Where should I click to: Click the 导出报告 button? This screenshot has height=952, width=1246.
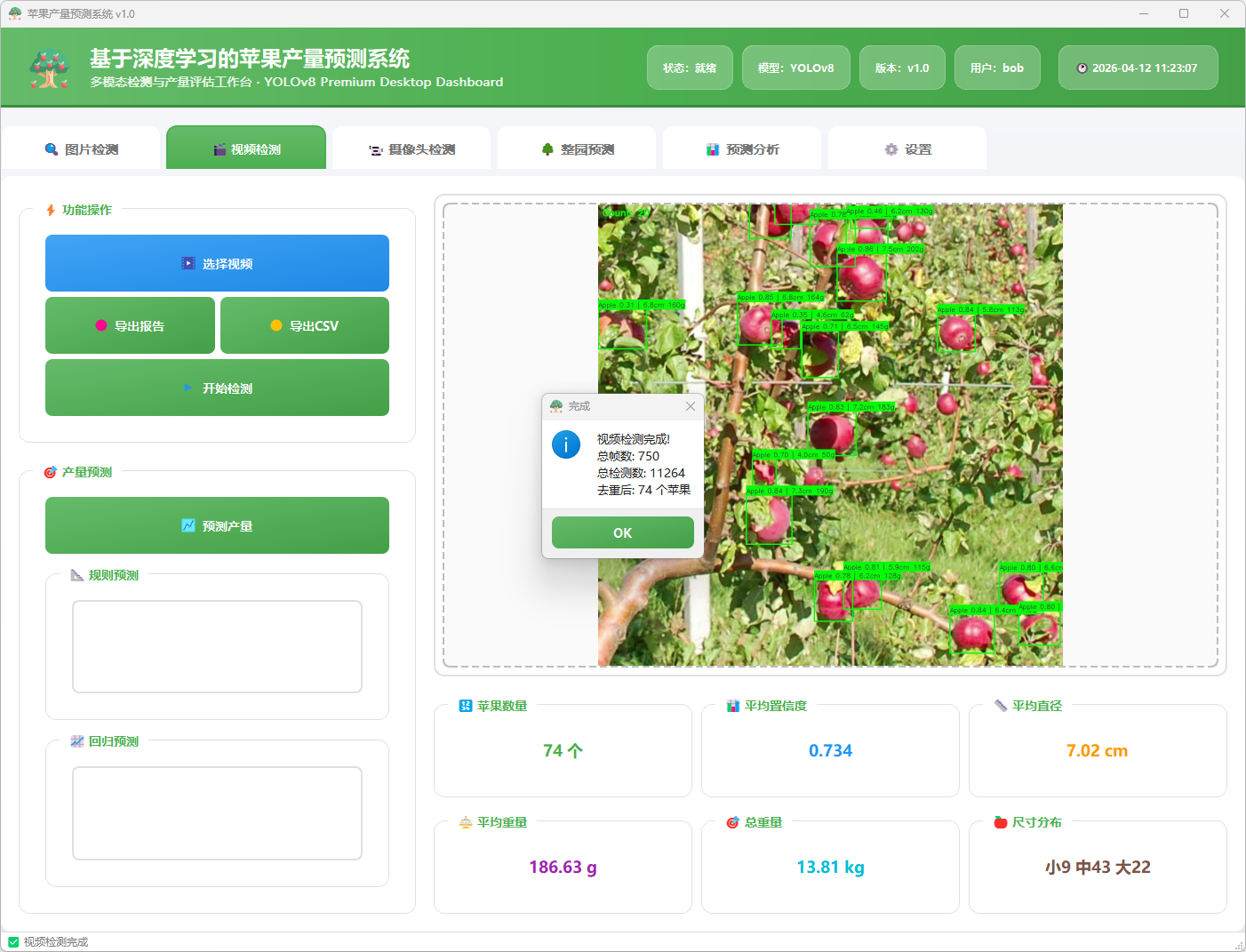pos(131,325)
